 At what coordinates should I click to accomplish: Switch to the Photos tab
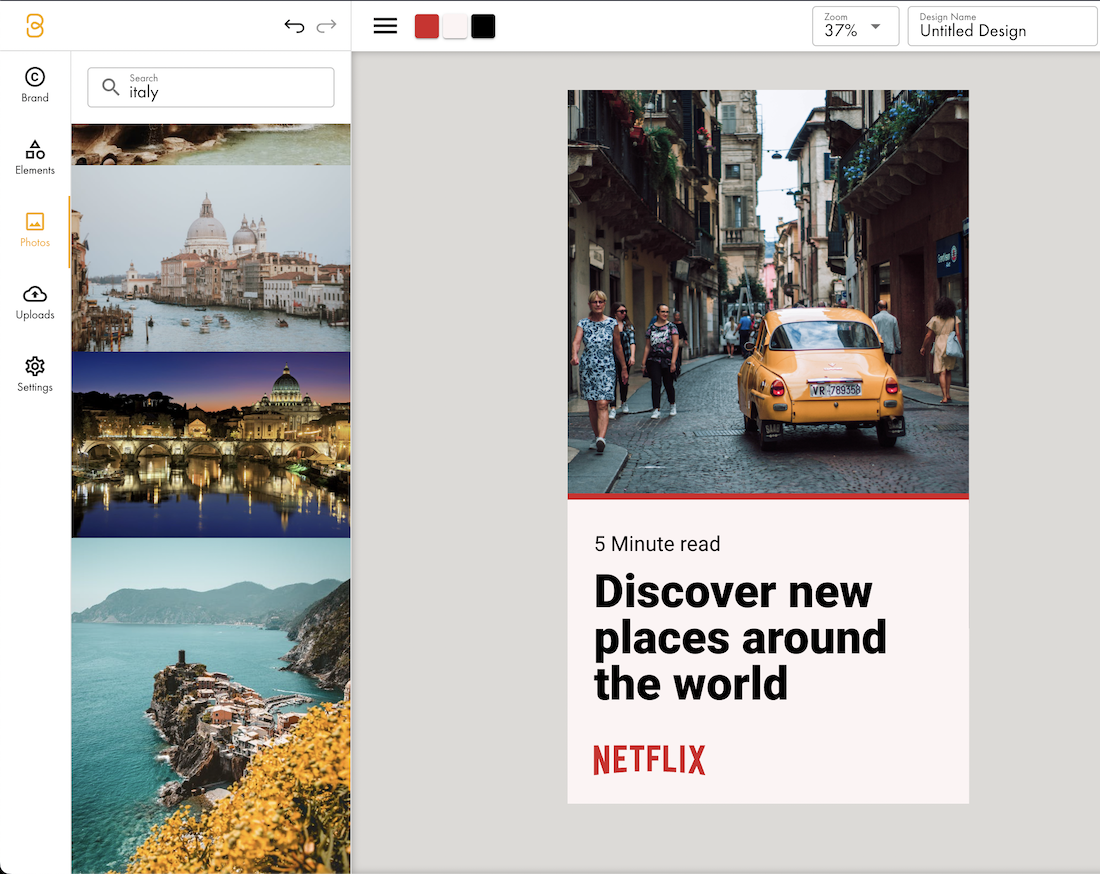pyautogui.click(x=35, y=229)
